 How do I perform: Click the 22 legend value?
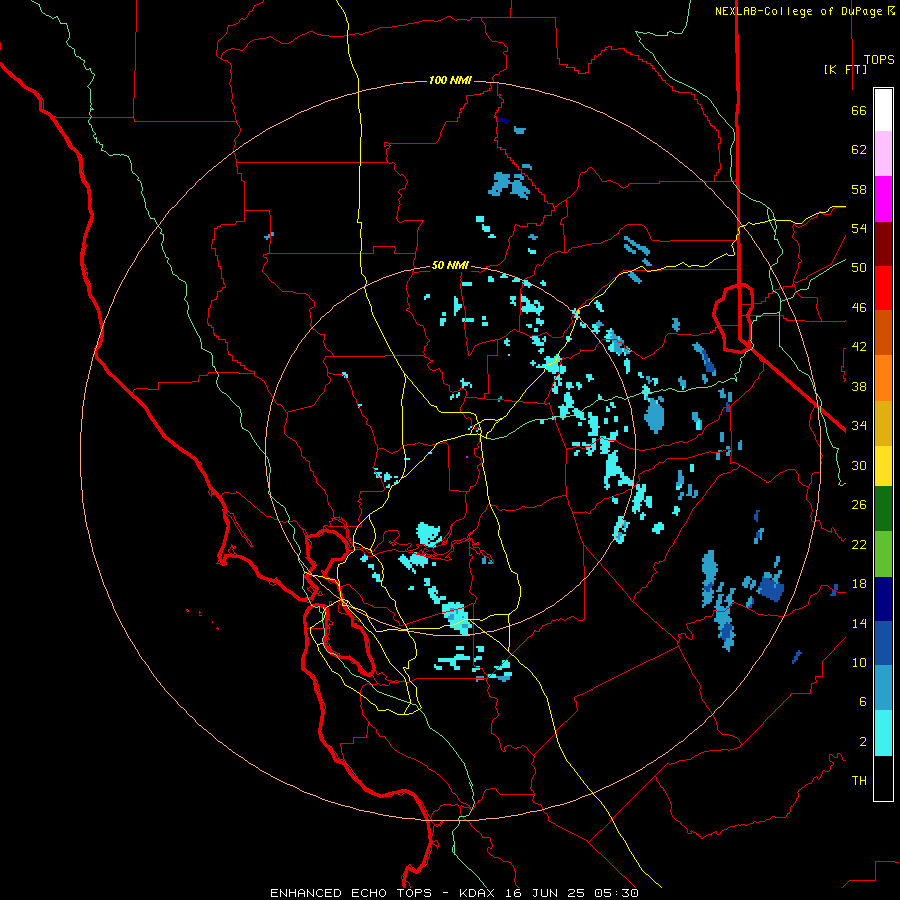pyautogui.click(x=859, y=545)
